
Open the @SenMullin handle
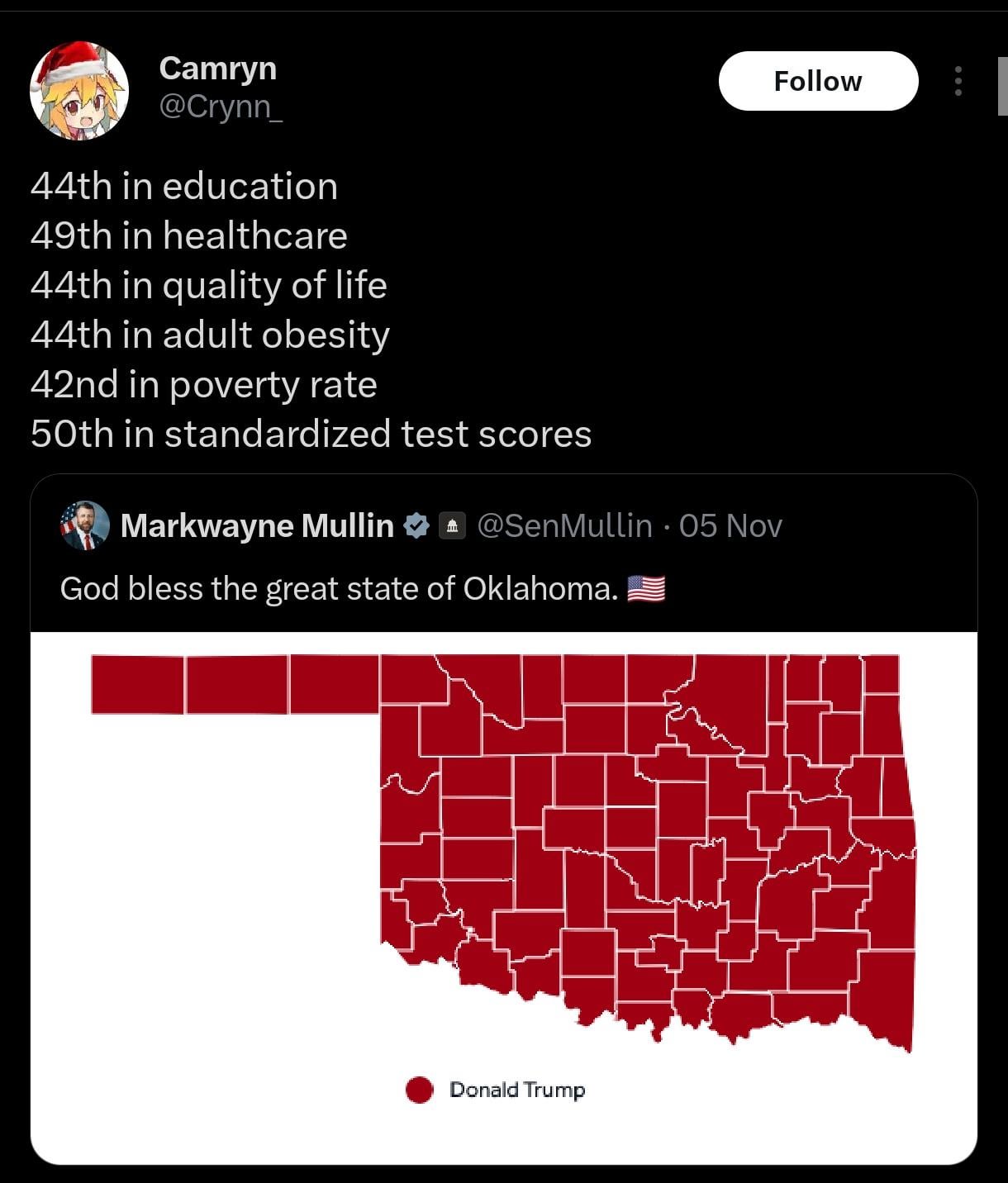[x=565, y=525]
